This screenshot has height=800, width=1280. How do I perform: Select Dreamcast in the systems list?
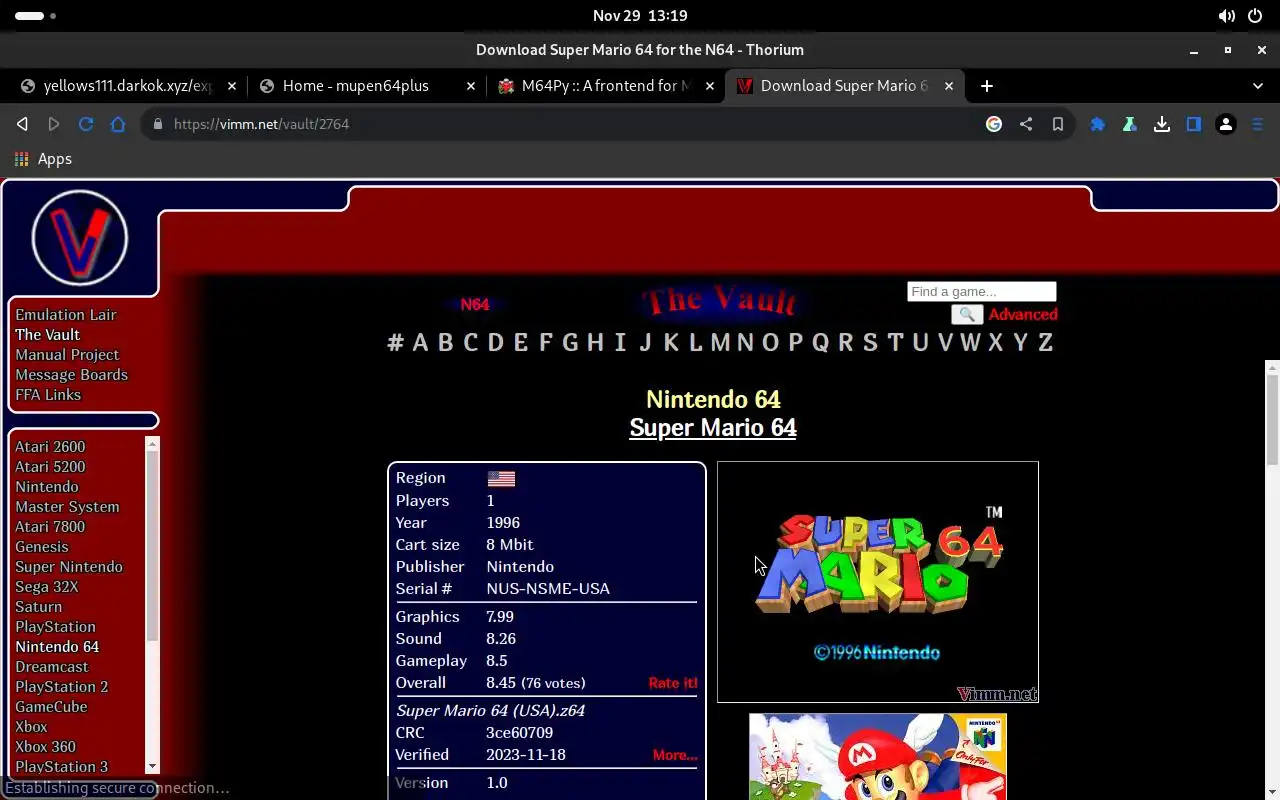tap(52, 667)
